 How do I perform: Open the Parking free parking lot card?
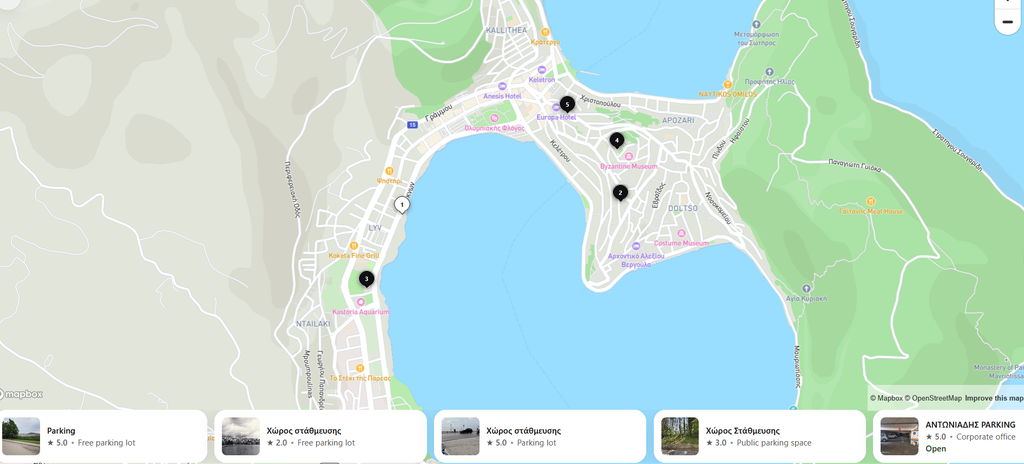tap(103, 436)
